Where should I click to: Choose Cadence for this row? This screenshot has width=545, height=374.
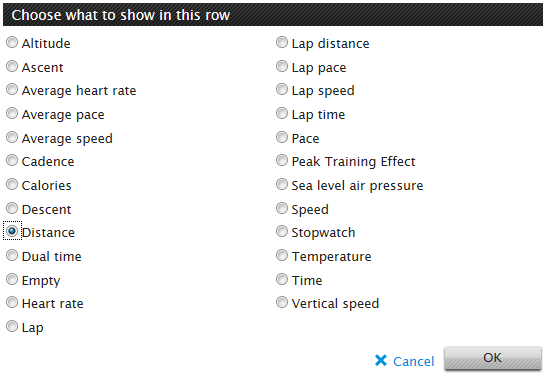click(x=12, y=160)
